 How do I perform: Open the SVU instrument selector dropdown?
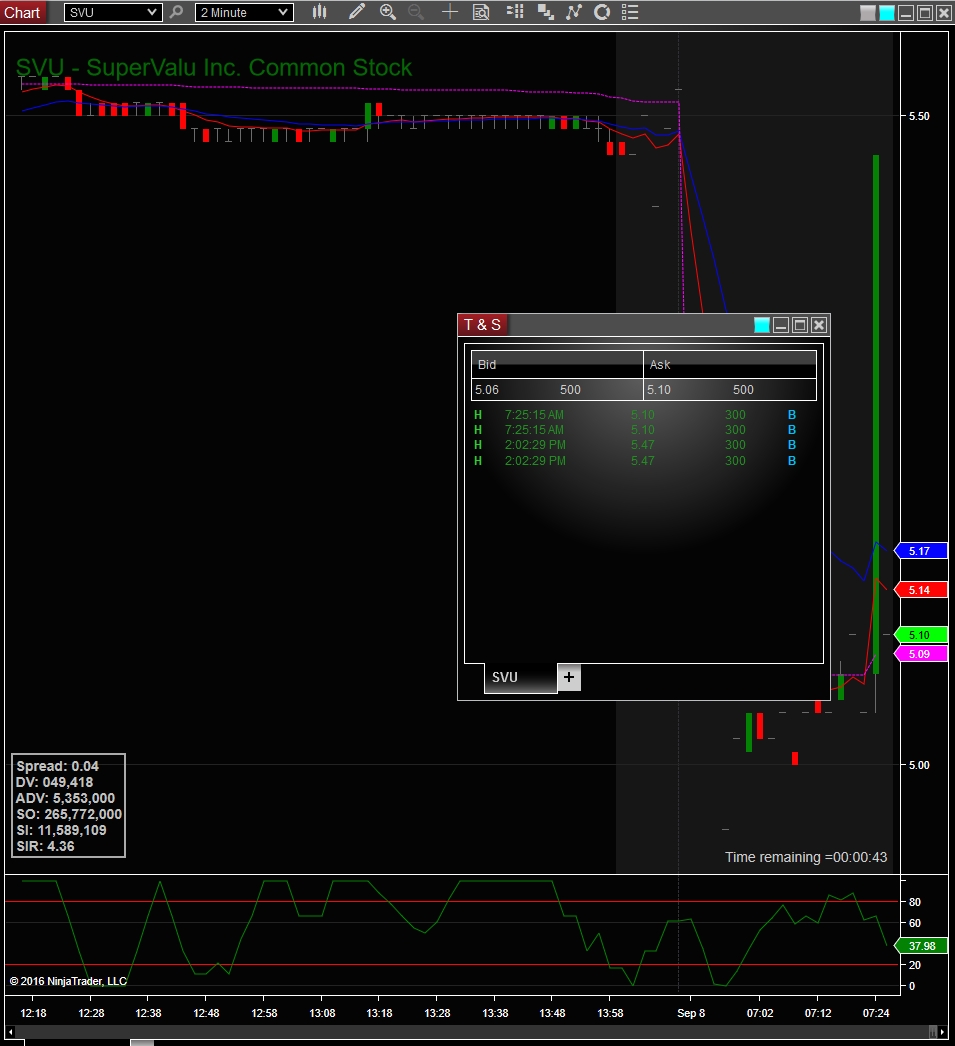point(113,12)
